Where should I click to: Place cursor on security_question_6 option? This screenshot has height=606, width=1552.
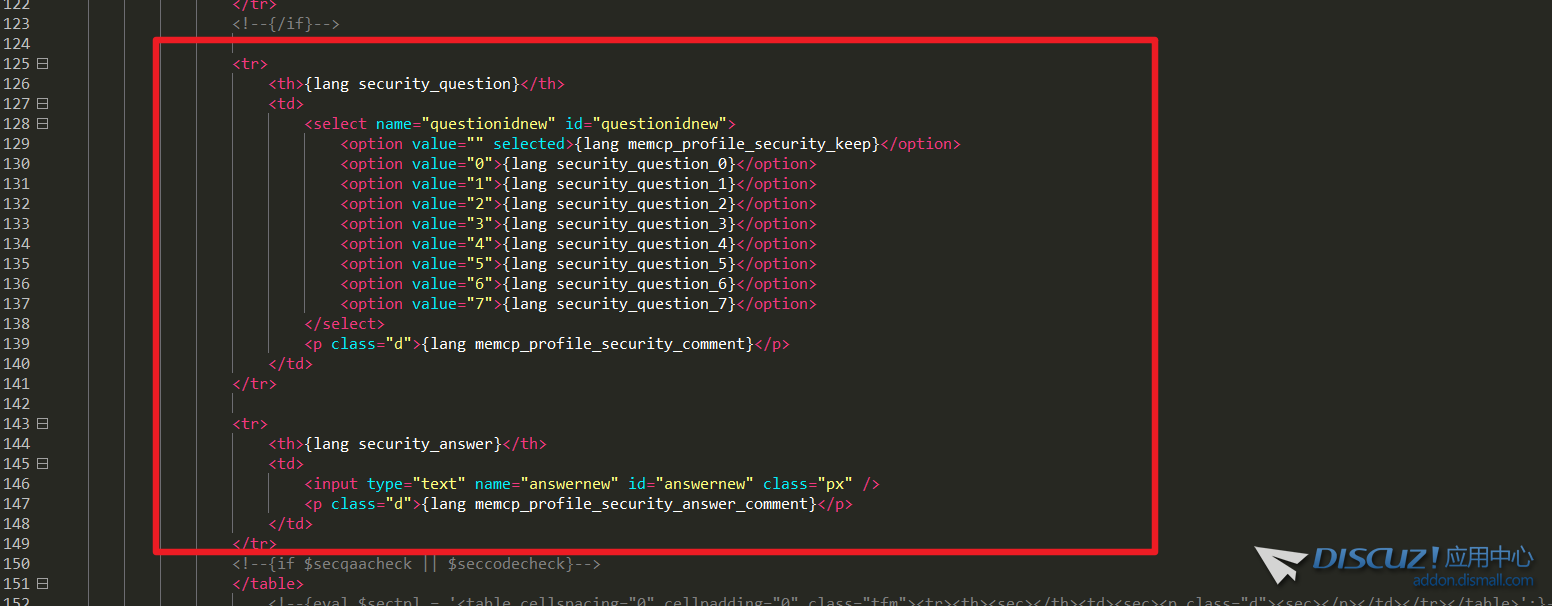[x=578, y=284]
